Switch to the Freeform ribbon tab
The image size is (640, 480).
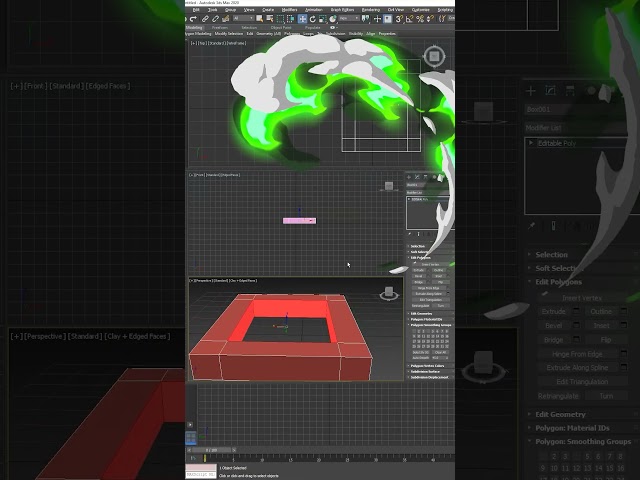222,27
